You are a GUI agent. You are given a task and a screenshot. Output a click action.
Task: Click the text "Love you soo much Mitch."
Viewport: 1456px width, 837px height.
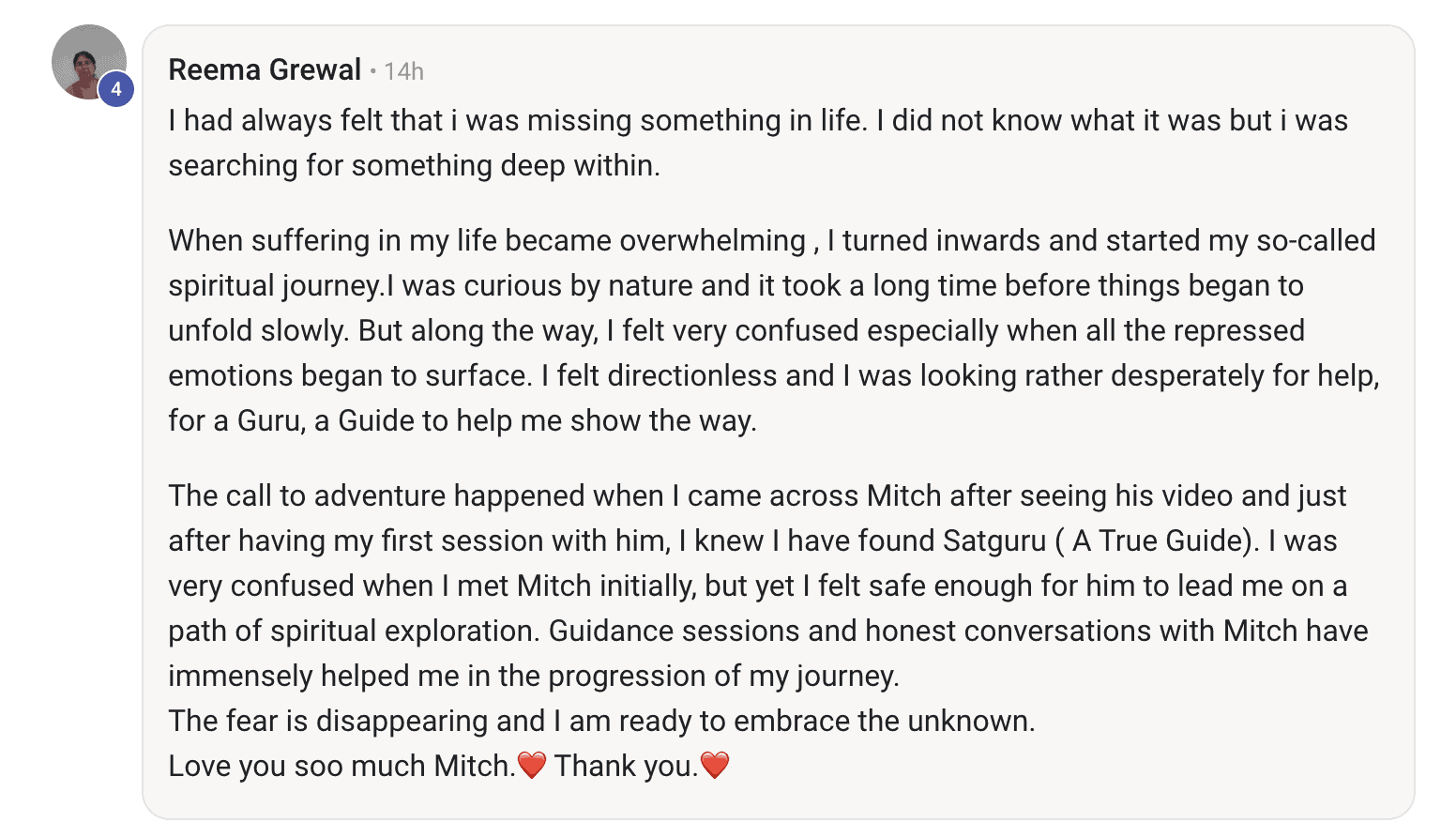(341, 767)
